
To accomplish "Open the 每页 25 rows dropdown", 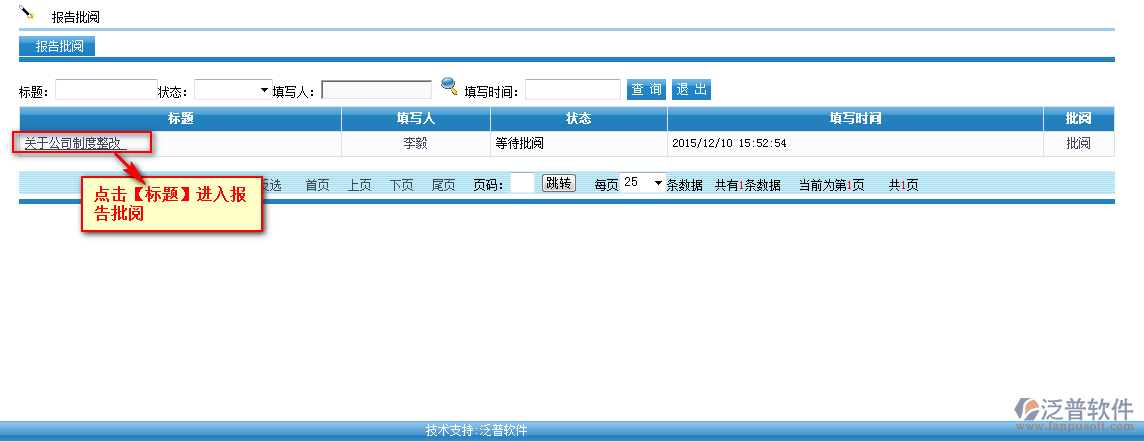I will point(642,183).
